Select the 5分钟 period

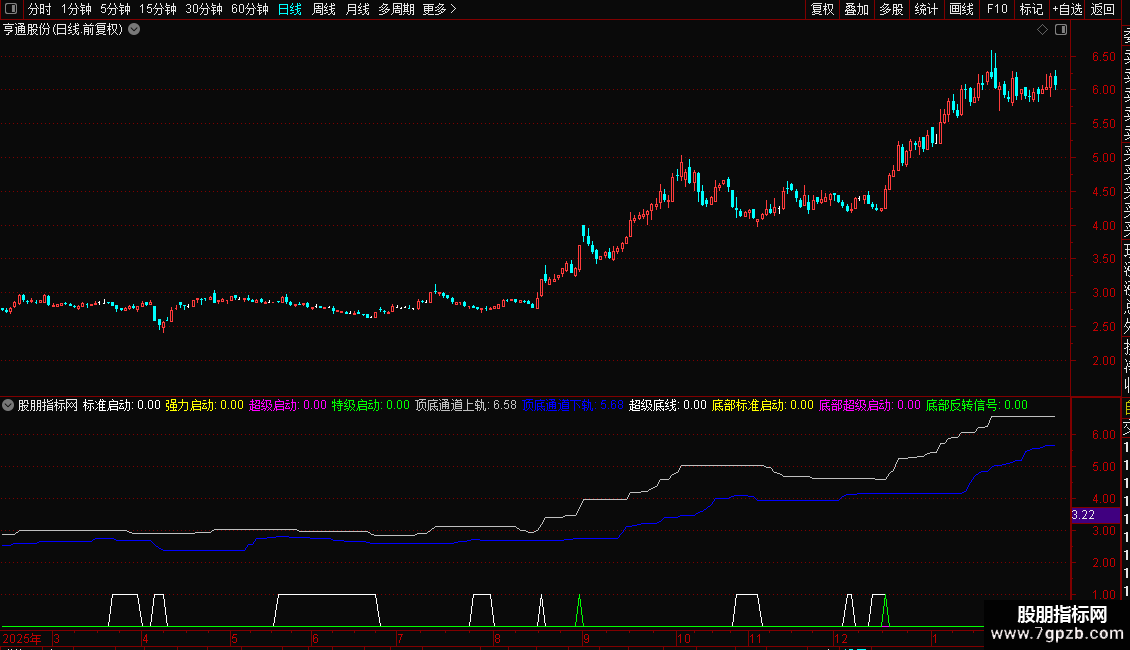[115, 9]
